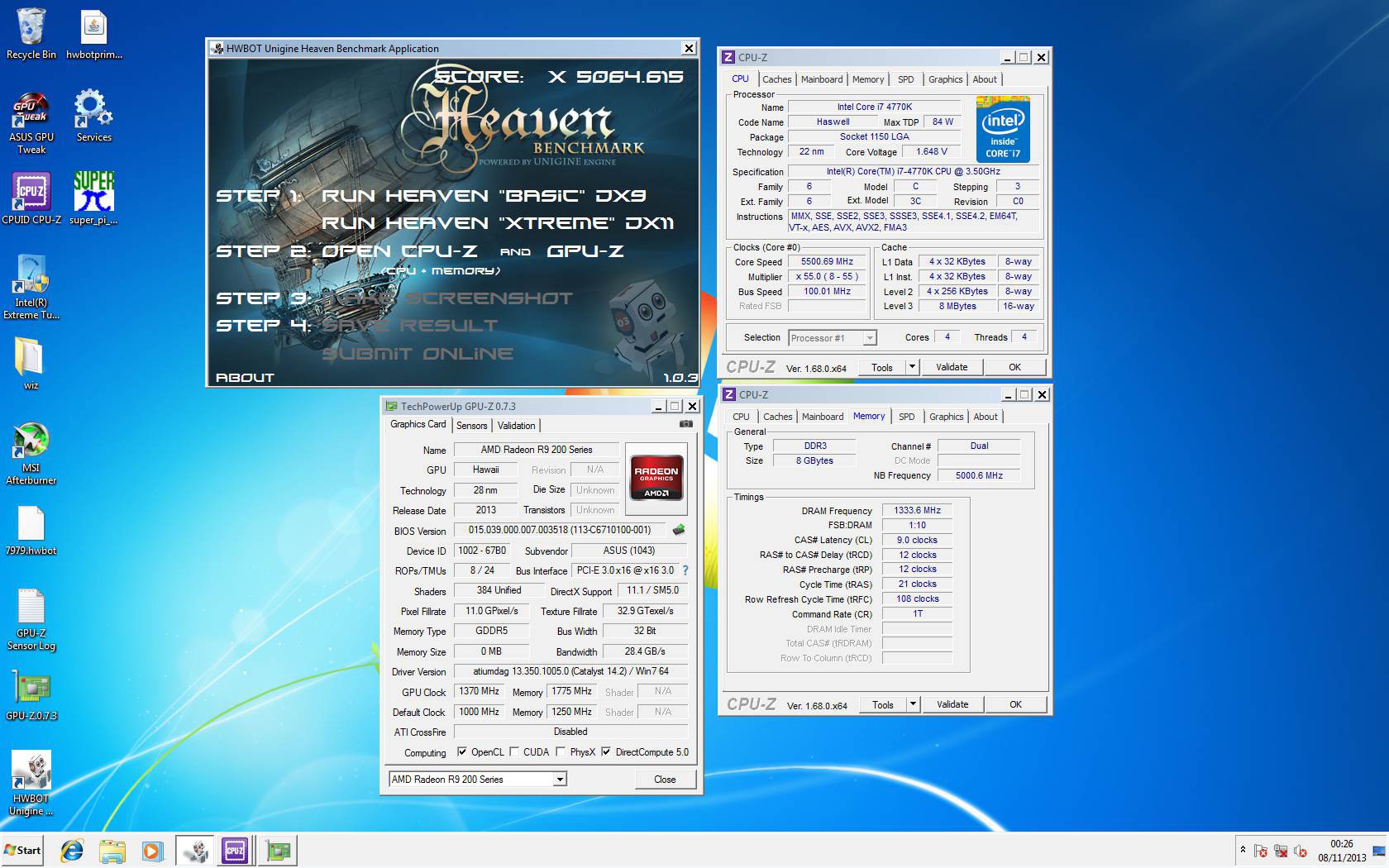Click About in the HWBOT Heaven window
The height and width of the screenshot is (868, 1389).
point(245,377)
